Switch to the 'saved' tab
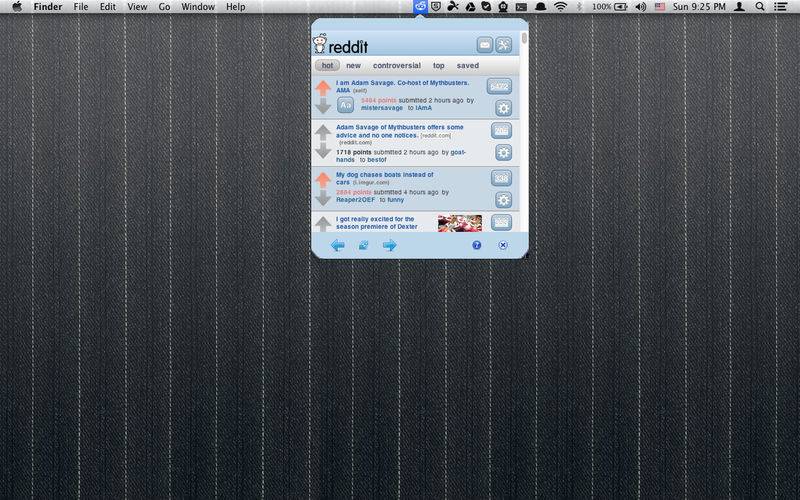The height and width of the screenshot is (500, 800). point(467,65)
